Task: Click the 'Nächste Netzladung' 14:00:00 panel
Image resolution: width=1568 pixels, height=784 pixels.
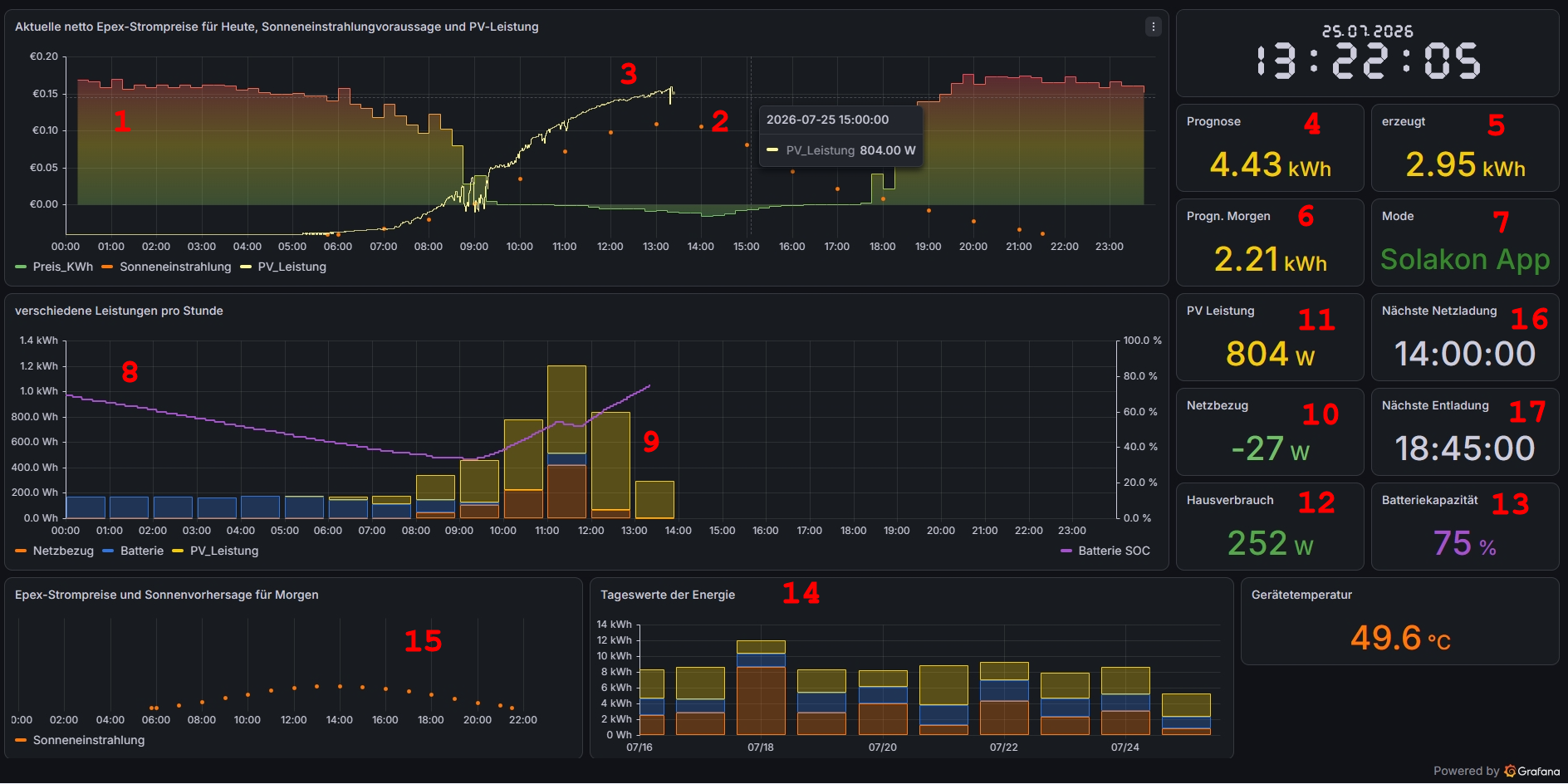Action: pyautogui.click(x=1465, y=337)
